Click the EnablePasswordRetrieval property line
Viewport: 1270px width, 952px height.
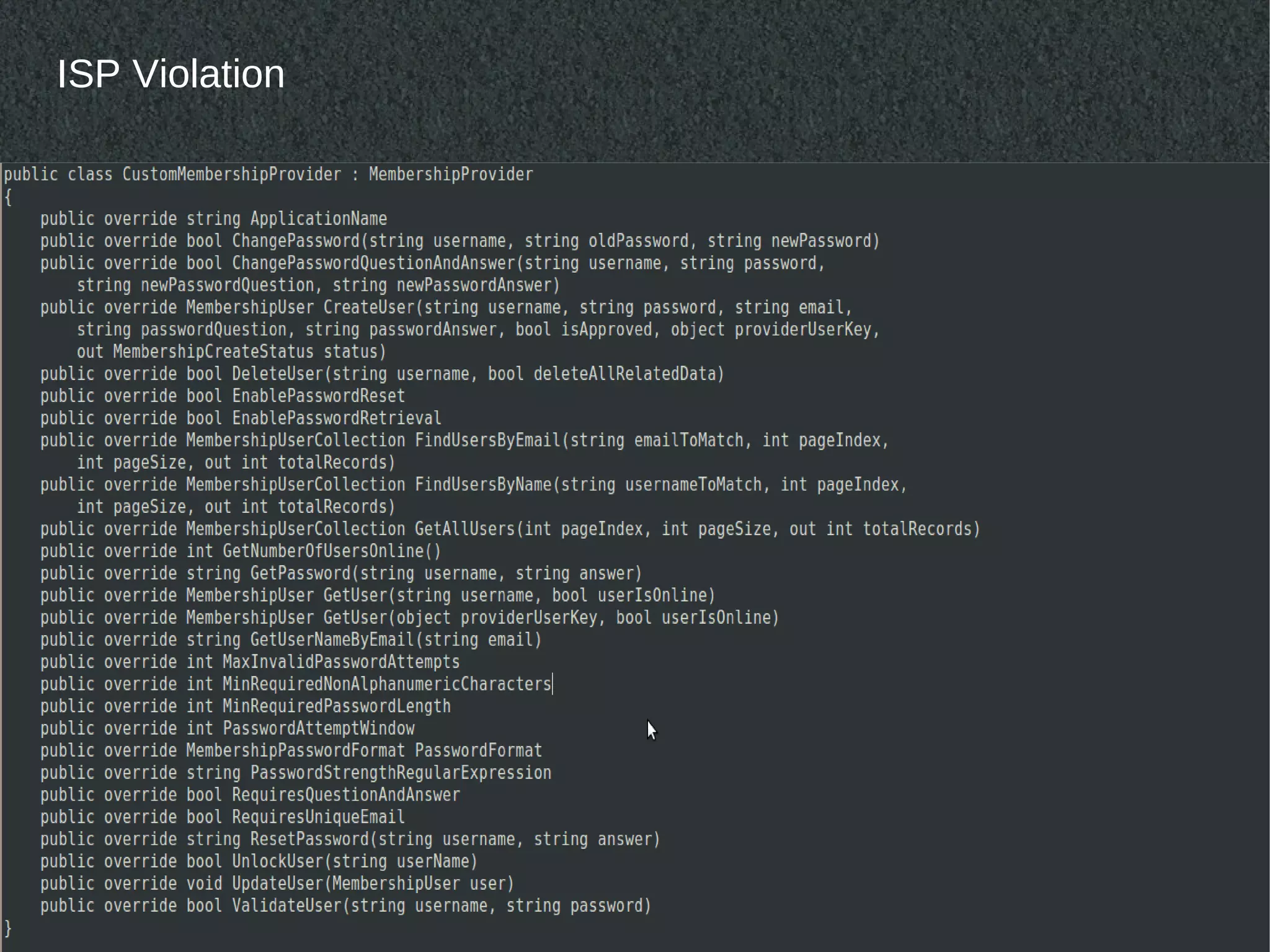pyautogui.click(x=241, y=419)
